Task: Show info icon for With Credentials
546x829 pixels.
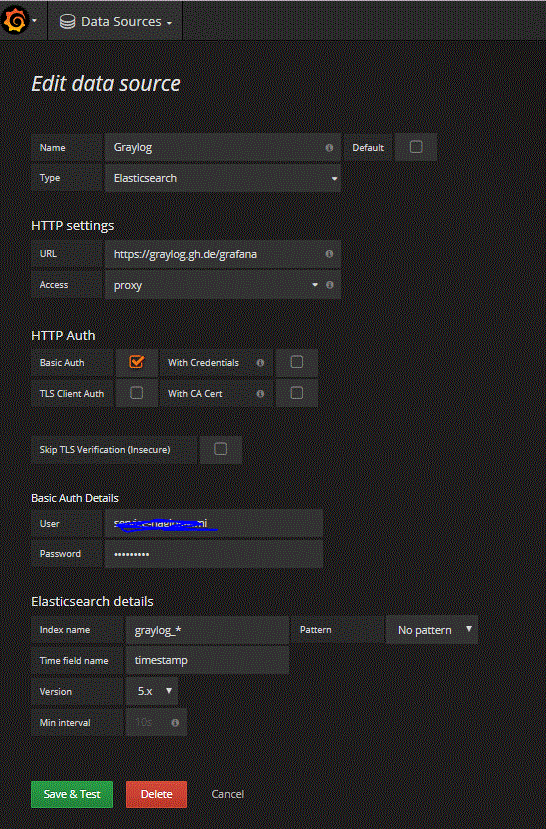Action: [x=260, y=363]
